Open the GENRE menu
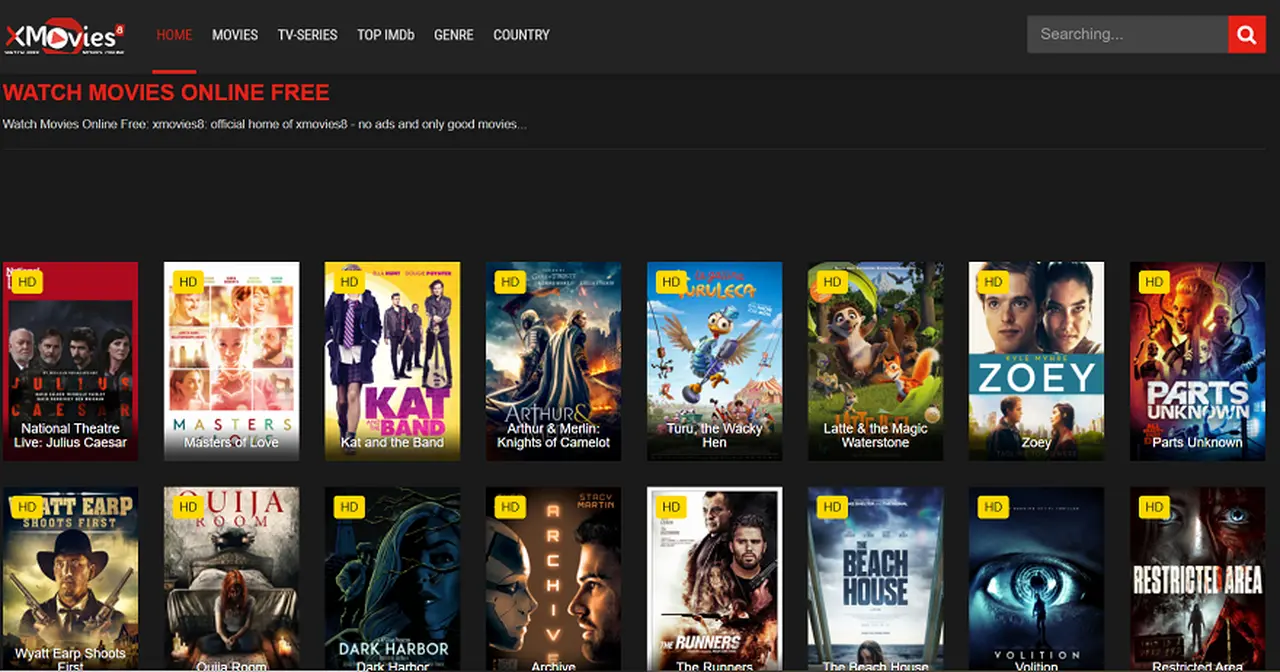Screen dimensions: 1280x672 [x=453, y=35]
